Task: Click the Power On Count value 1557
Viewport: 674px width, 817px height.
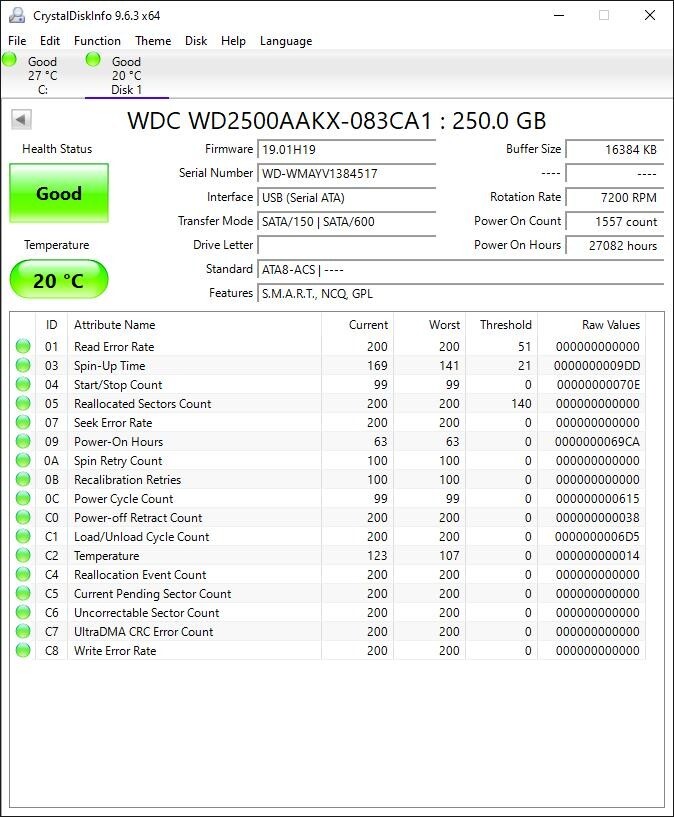Action: 615,221
